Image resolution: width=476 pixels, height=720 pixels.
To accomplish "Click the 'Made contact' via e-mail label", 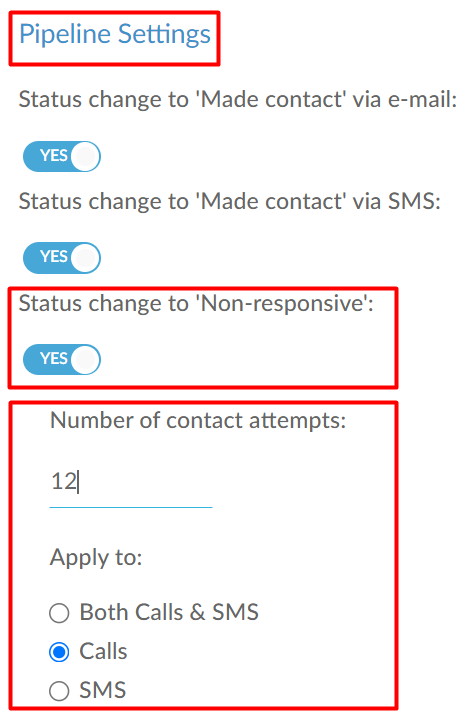I will 238,100.
